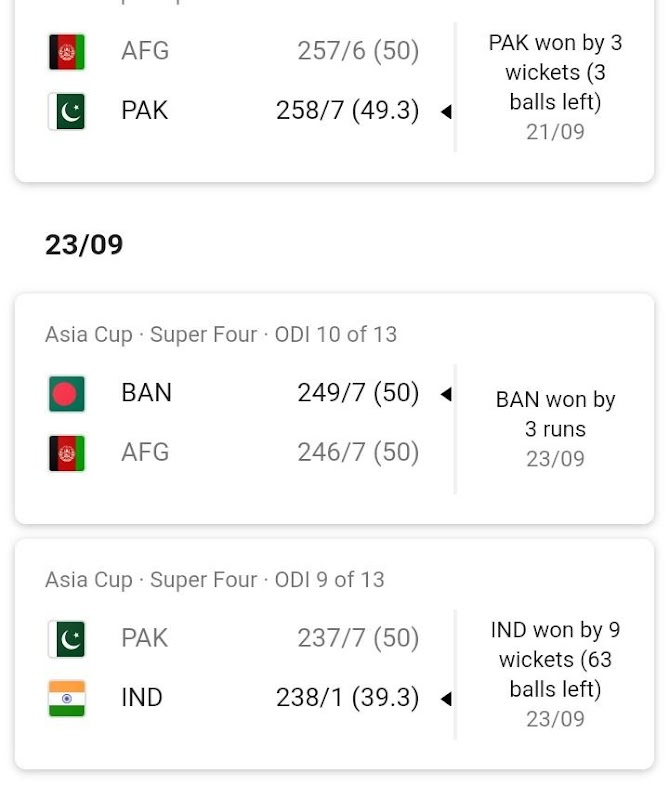Tap Afghanistan's 257/6 (50) score
The height and width of the screenshot is (800, 669).
[357, 51]
